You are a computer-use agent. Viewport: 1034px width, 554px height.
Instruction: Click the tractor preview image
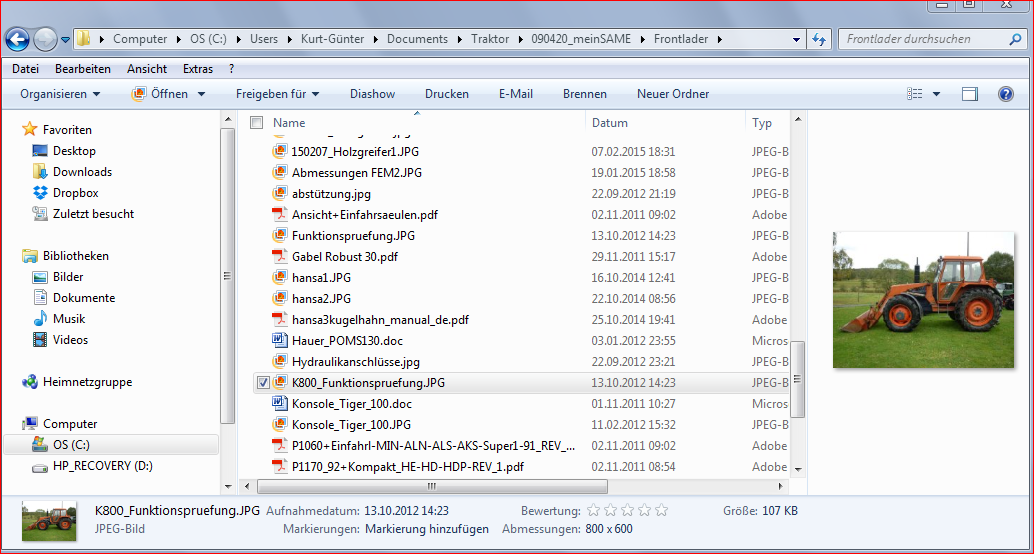click(x=909, y=299)
